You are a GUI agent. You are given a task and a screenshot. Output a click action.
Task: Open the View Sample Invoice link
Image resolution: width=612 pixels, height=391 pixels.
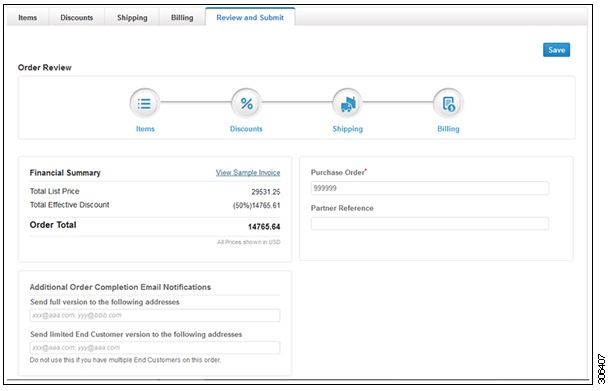tap(248, 172)
